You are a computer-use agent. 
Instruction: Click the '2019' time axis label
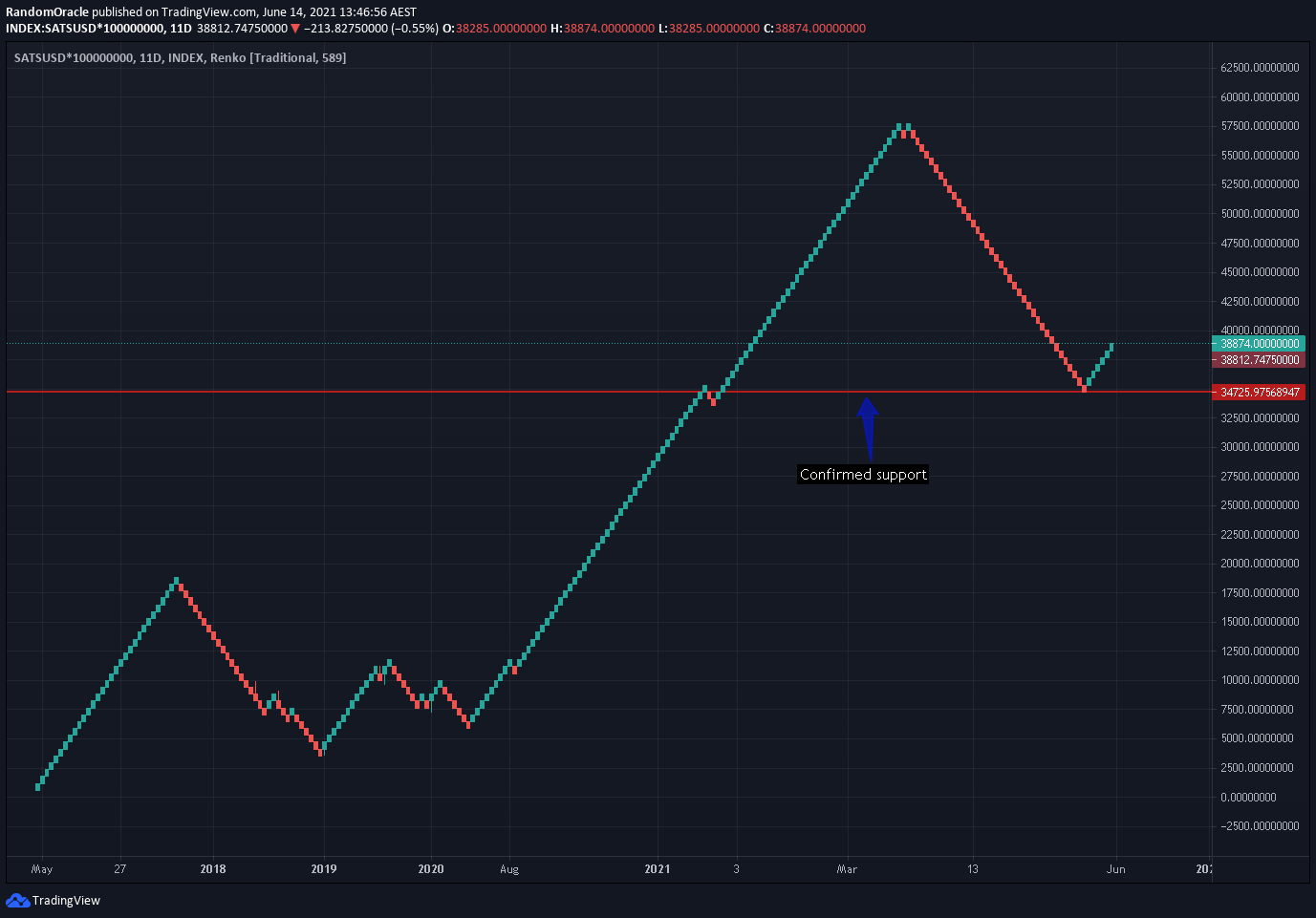(324, 869)
